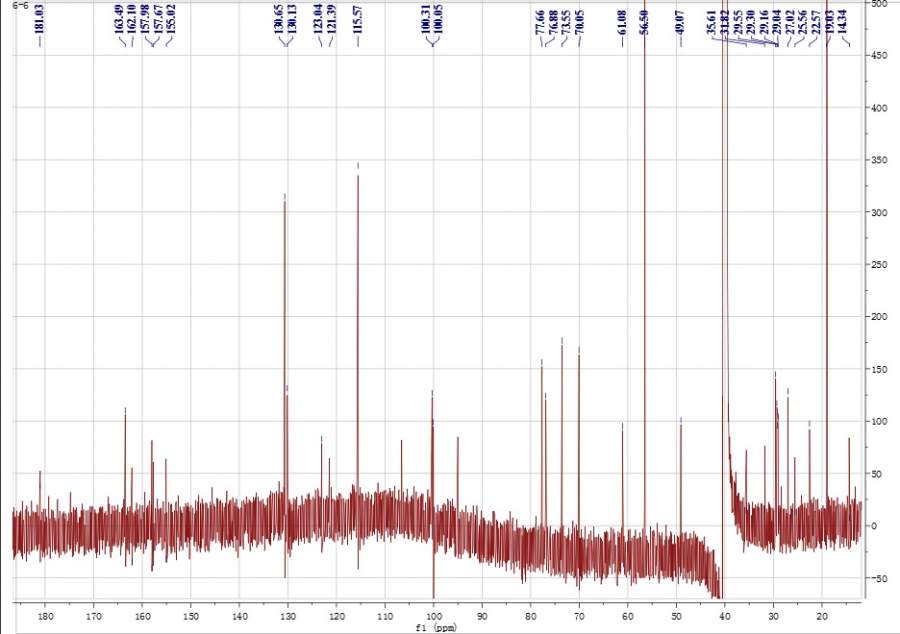900x634 pixels.
Task: Highlight the 29.30 peak label
Action: coord(751,22)
